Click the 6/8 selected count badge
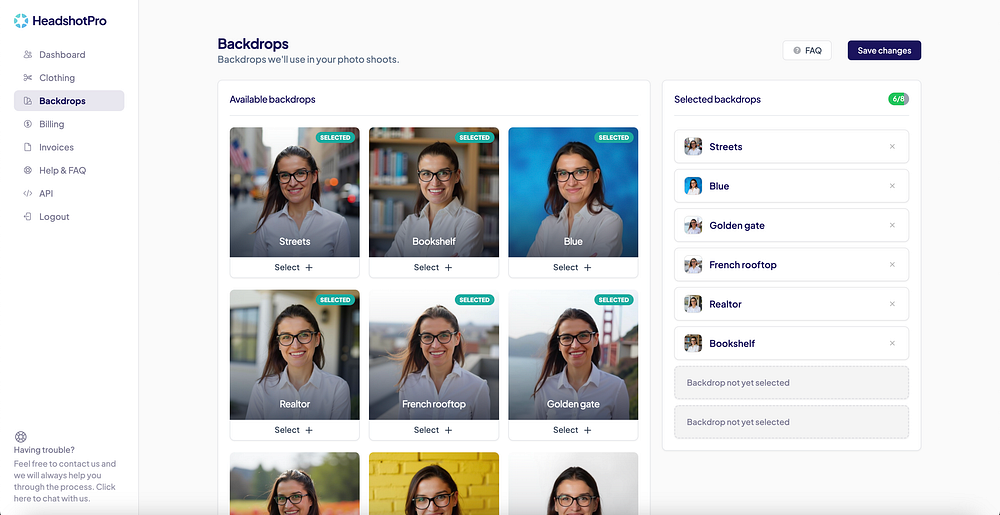The height and width of the screenshot is (515, 1000). pos(899,99)
